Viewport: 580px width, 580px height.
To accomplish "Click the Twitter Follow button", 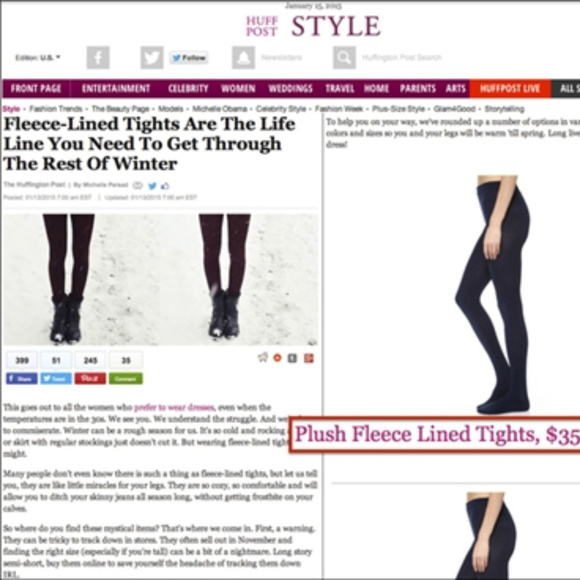I will (189, 57).
